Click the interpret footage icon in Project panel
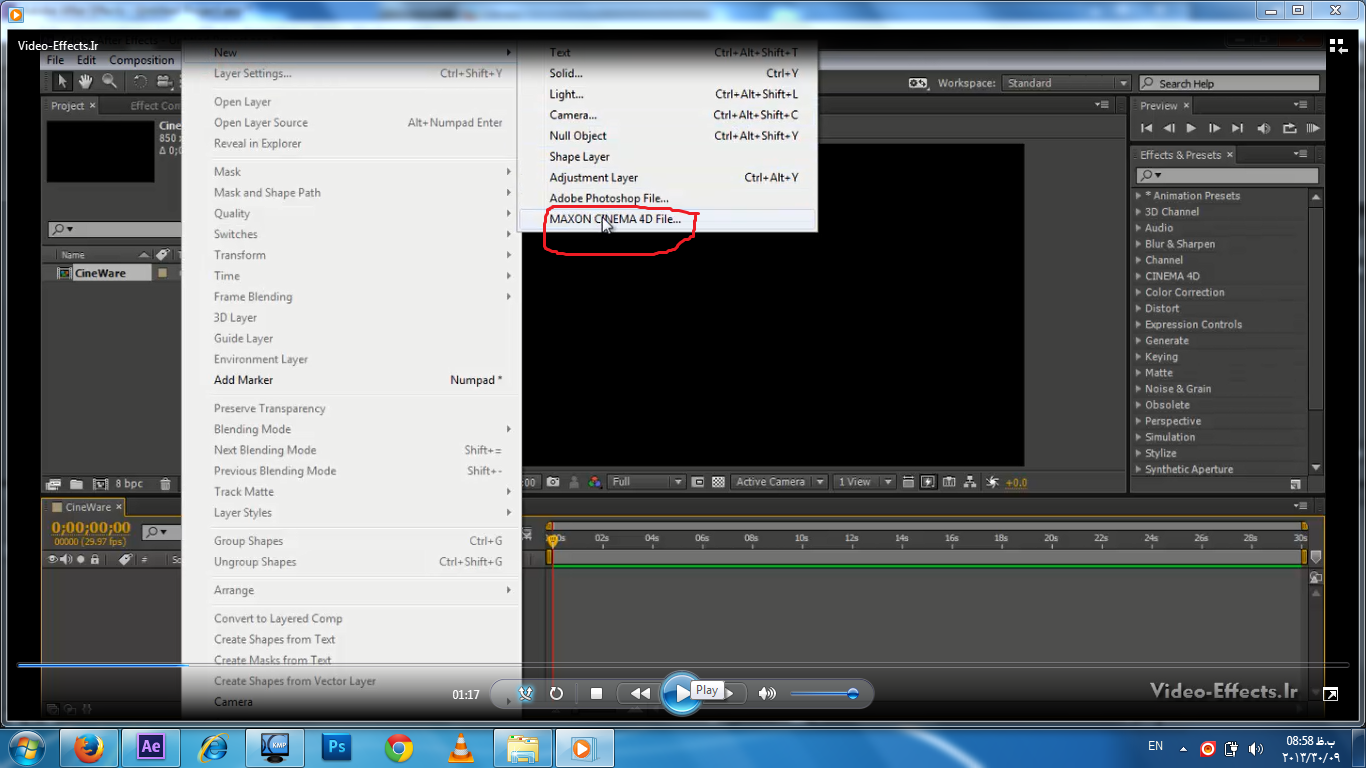This screenshot has height=768, width=1366. click(54, 484)
